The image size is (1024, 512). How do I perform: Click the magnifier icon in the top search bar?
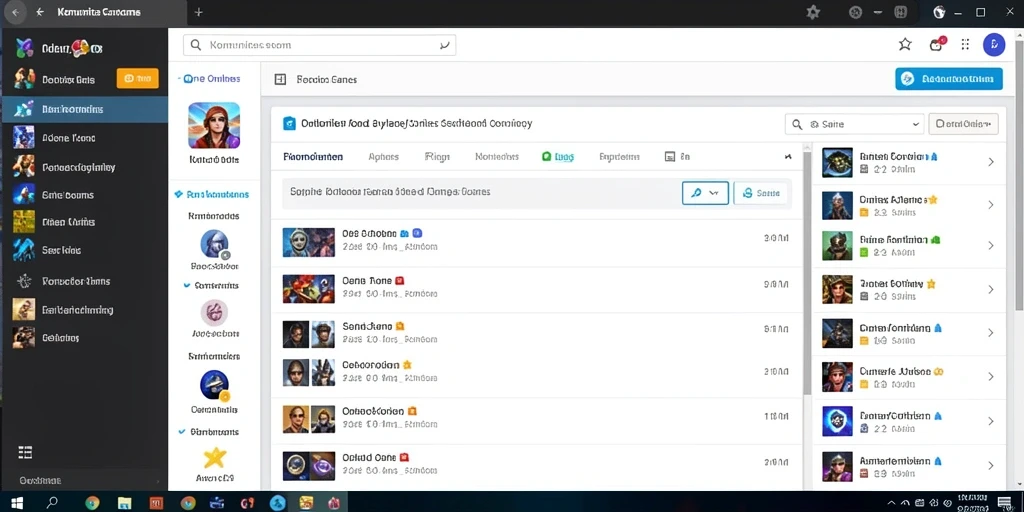196,45
